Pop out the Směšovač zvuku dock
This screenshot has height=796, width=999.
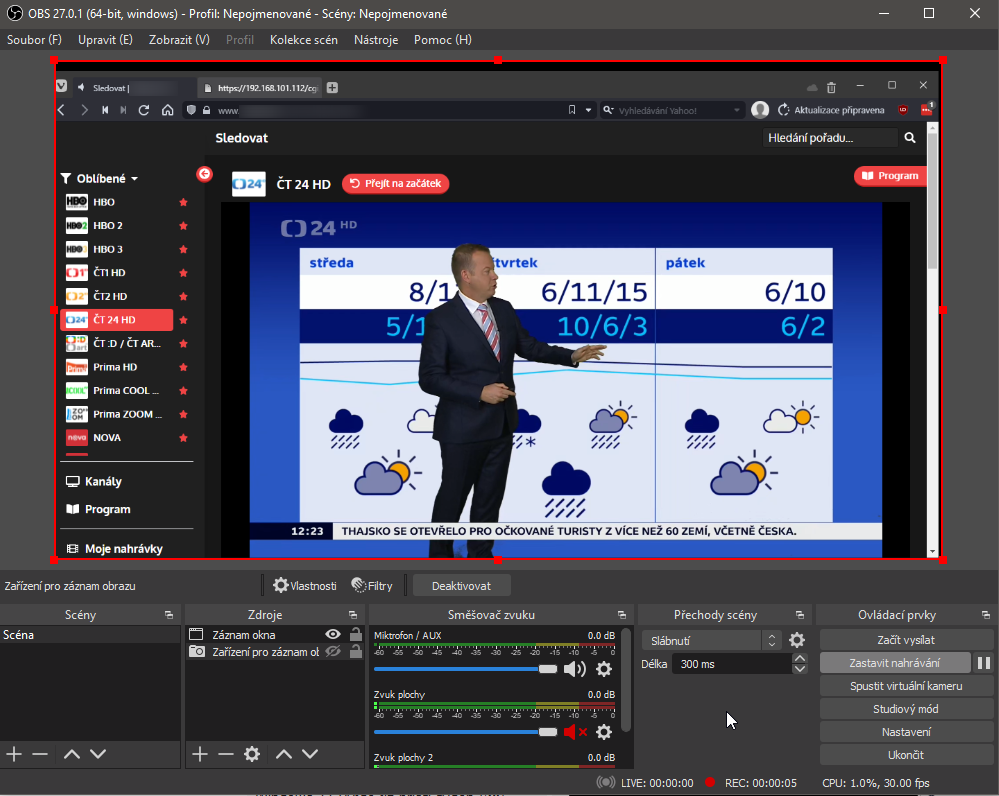point(623,615)
